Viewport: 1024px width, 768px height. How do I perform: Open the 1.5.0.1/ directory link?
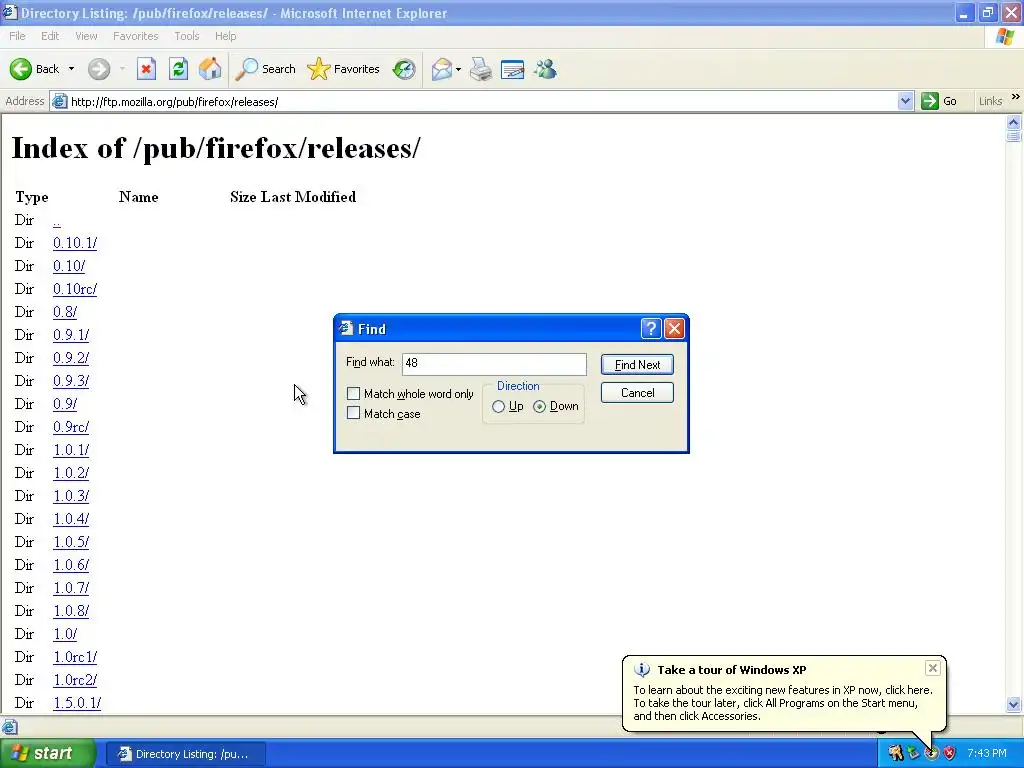coord(77,703)
